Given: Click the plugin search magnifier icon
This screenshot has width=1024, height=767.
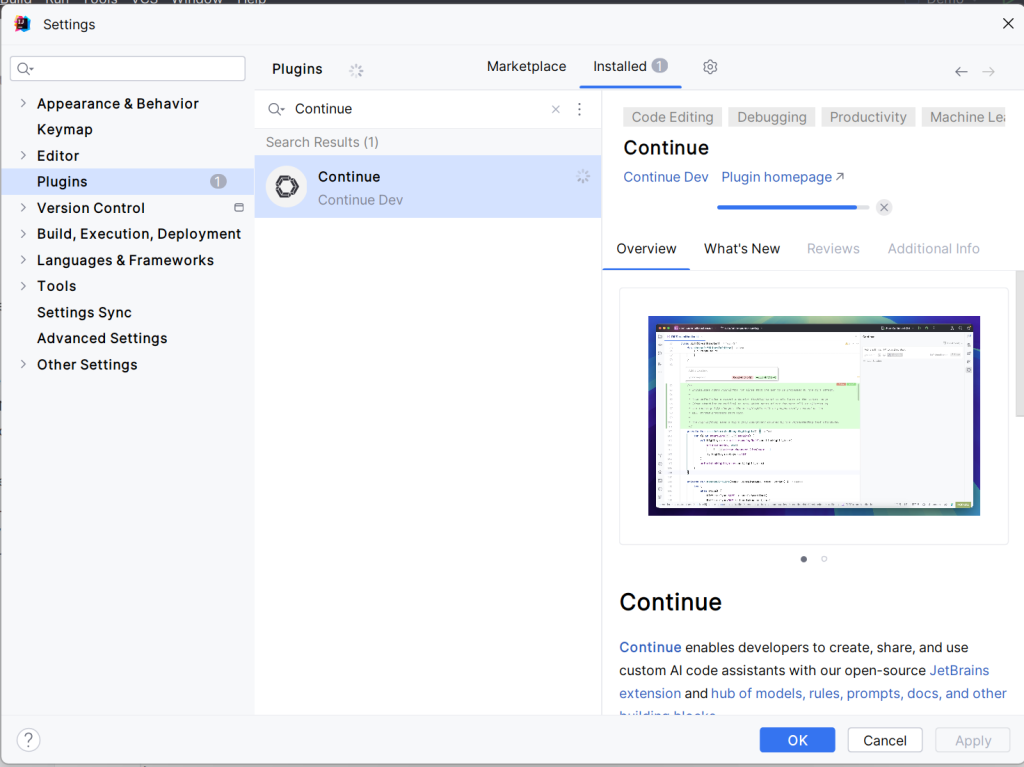Looking at the screenshot, I should (276, 109).
